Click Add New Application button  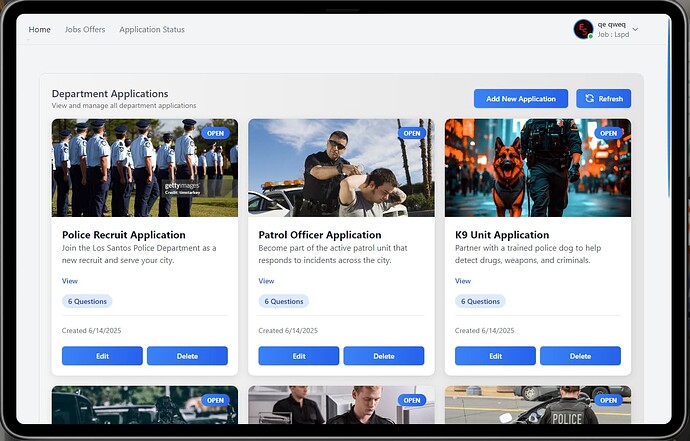click(521, 99)
